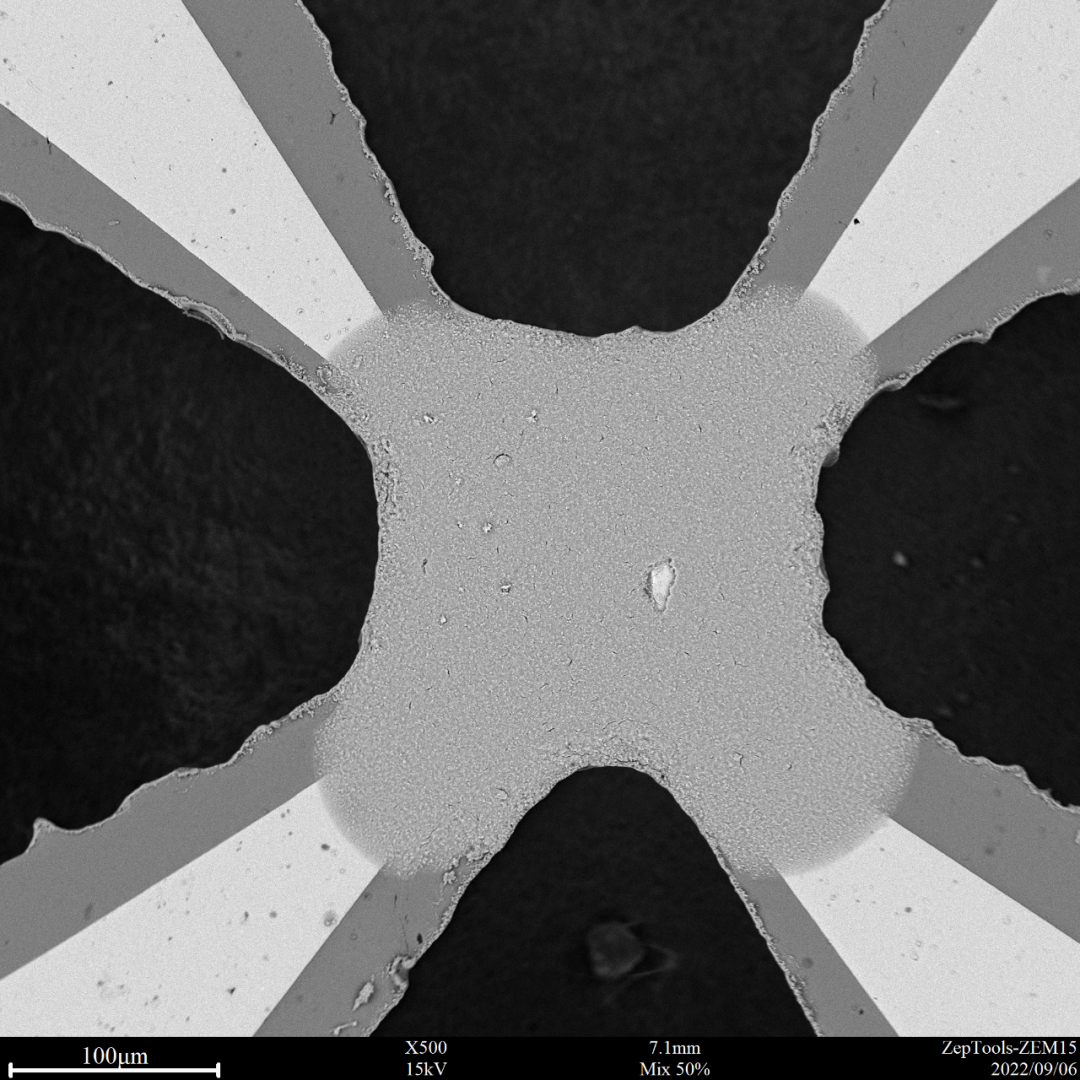
Task: Click the bright particle in the central region
Action: tap(660, 584)
